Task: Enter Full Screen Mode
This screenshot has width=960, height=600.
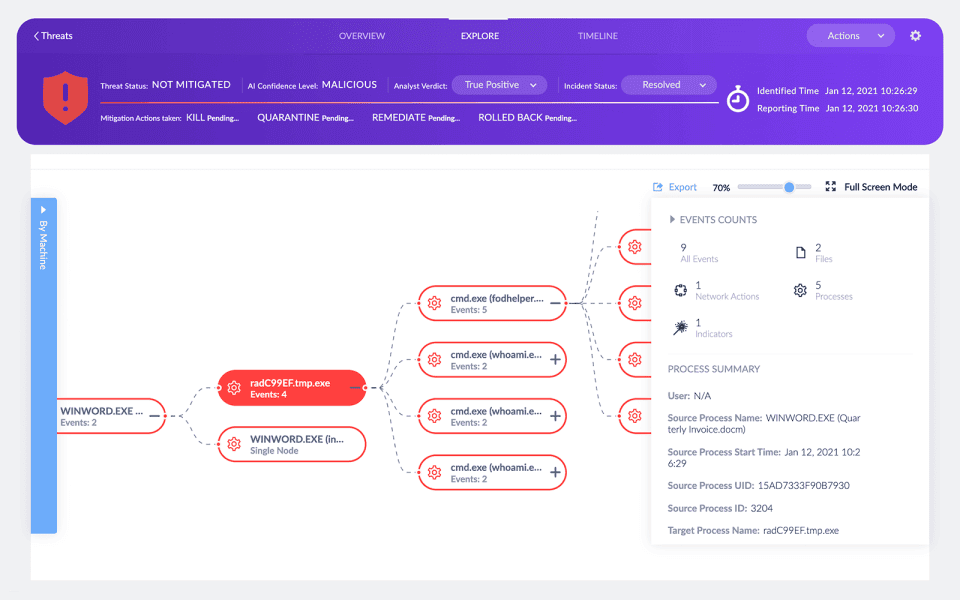Action: coord(830,186)
